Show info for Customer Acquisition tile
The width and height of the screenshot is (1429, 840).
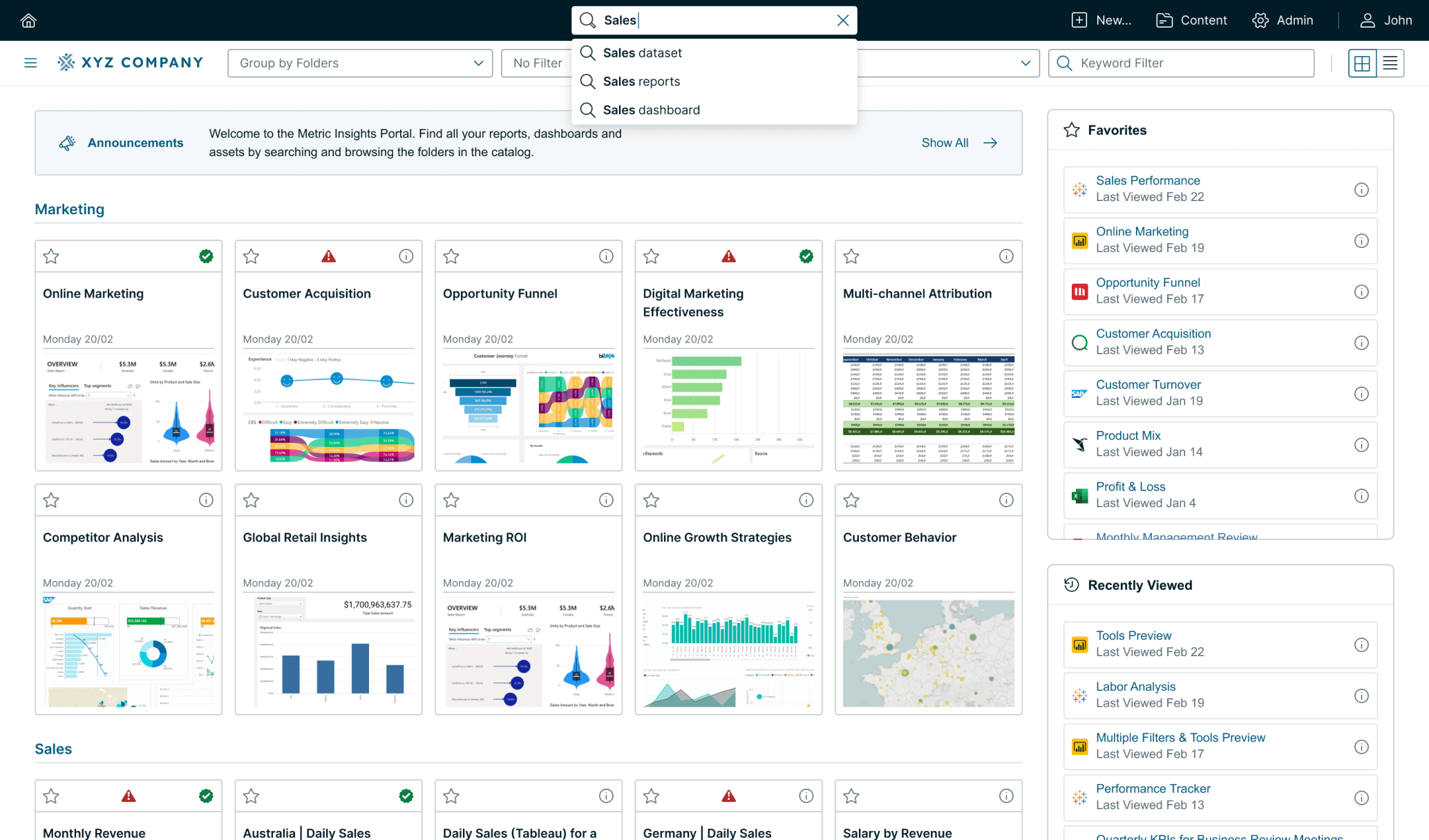pos(406,256)
